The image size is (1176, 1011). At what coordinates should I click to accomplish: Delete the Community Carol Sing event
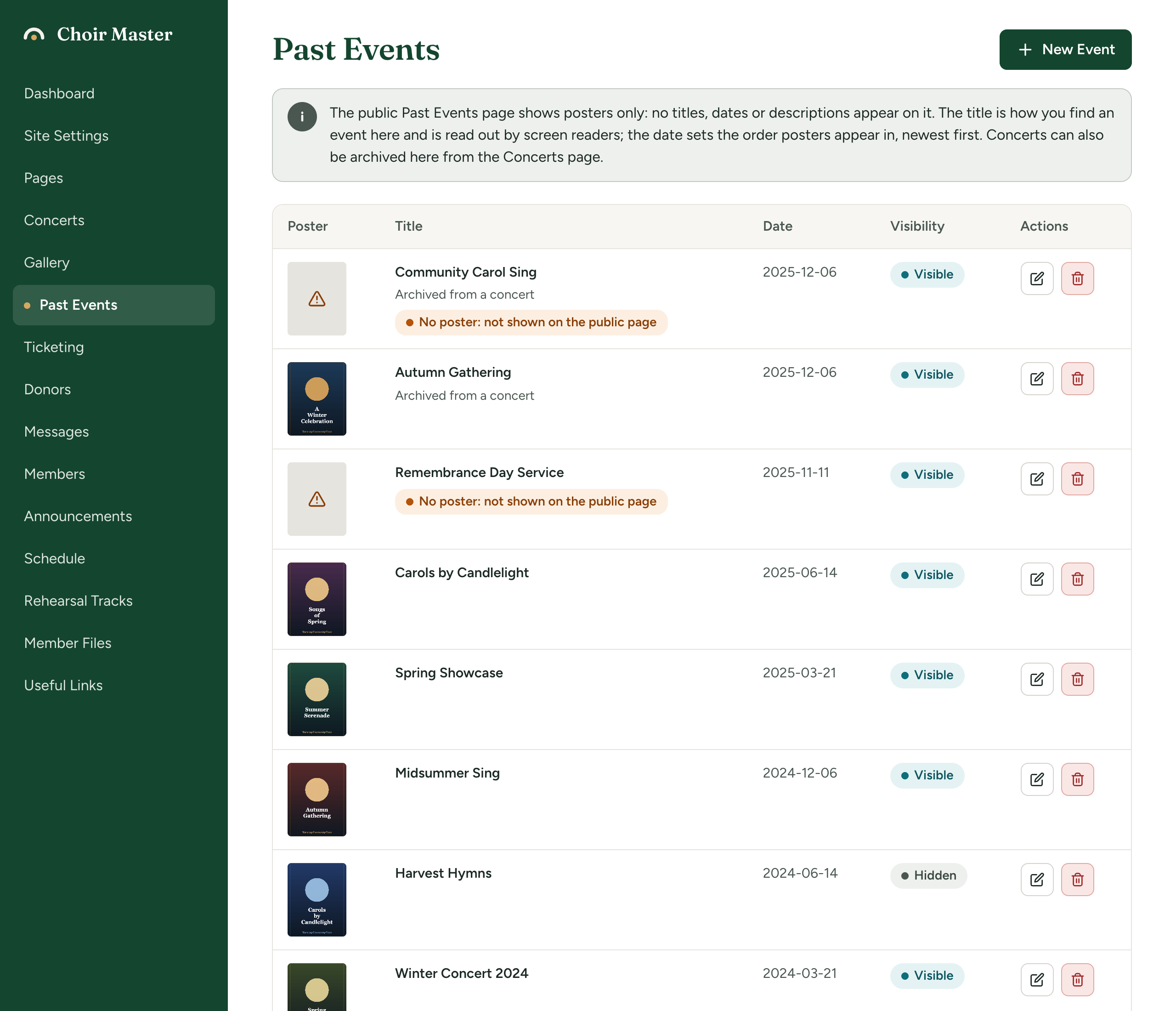tap(1077, 278)
